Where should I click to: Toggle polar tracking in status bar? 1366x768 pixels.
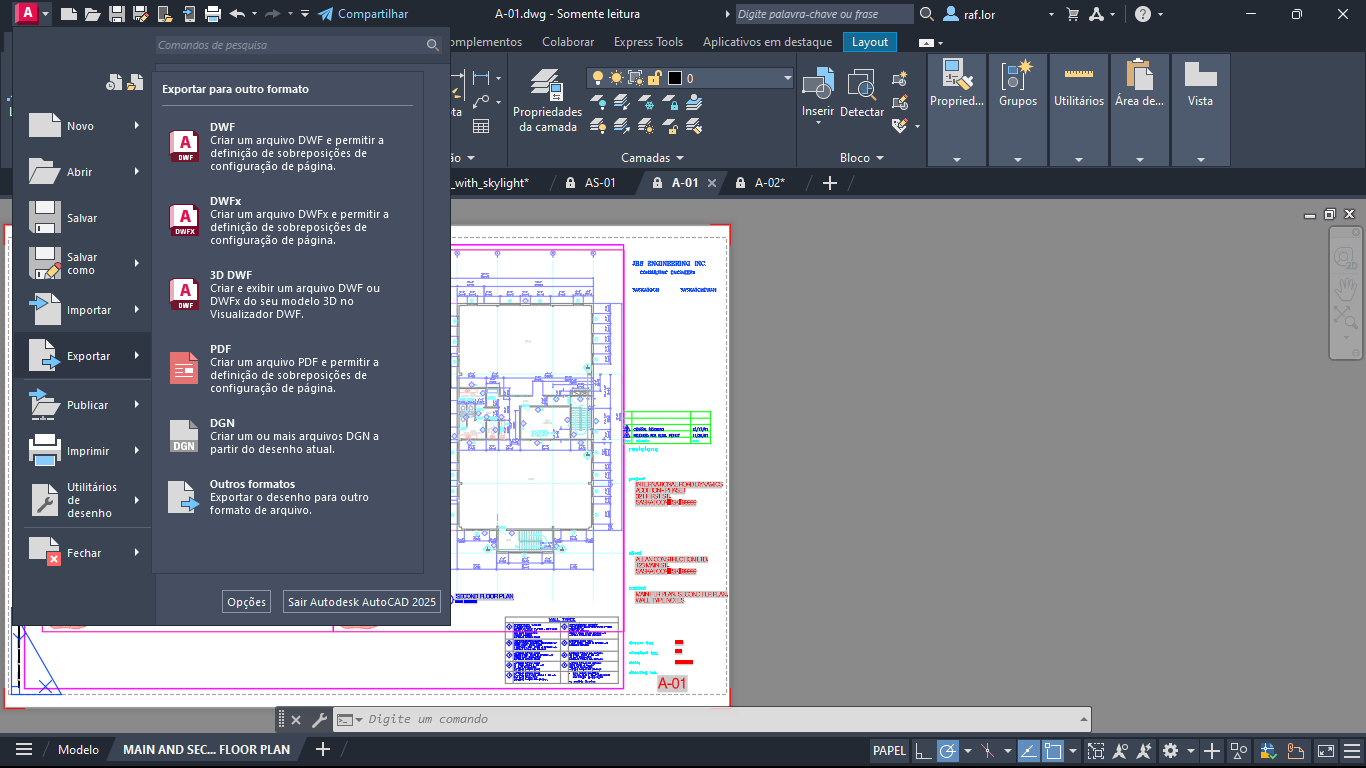(947, 750)
